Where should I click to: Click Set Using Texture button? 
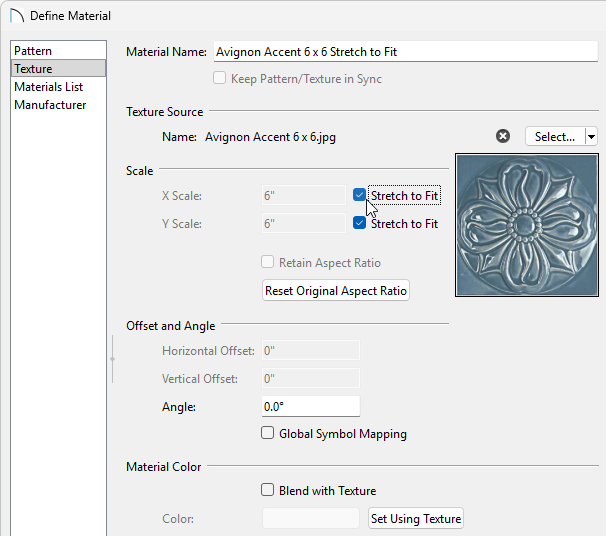tap(416, 518)
